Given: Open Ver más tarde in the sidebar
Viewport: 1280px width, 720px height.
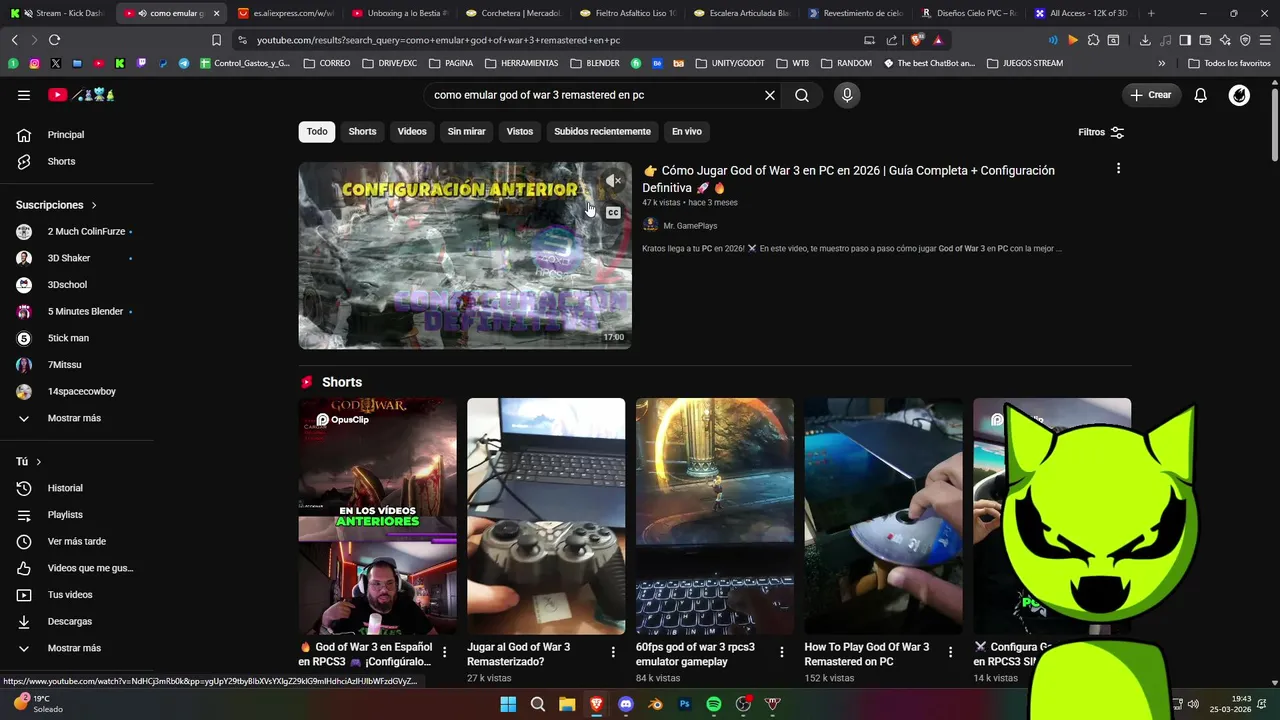Looking at the screenshot, I should click(76, 541).
